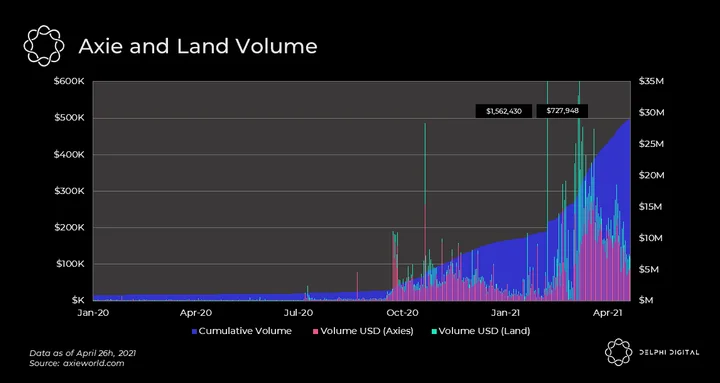720x383 pixels.
Task: Click the Delphi knot logo beside title
Action: click(44, 46)
